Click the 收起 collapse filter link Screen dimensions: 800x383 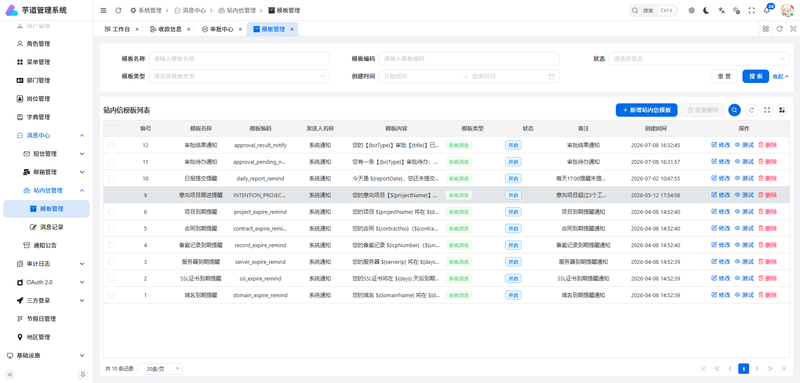click(781, 76)
